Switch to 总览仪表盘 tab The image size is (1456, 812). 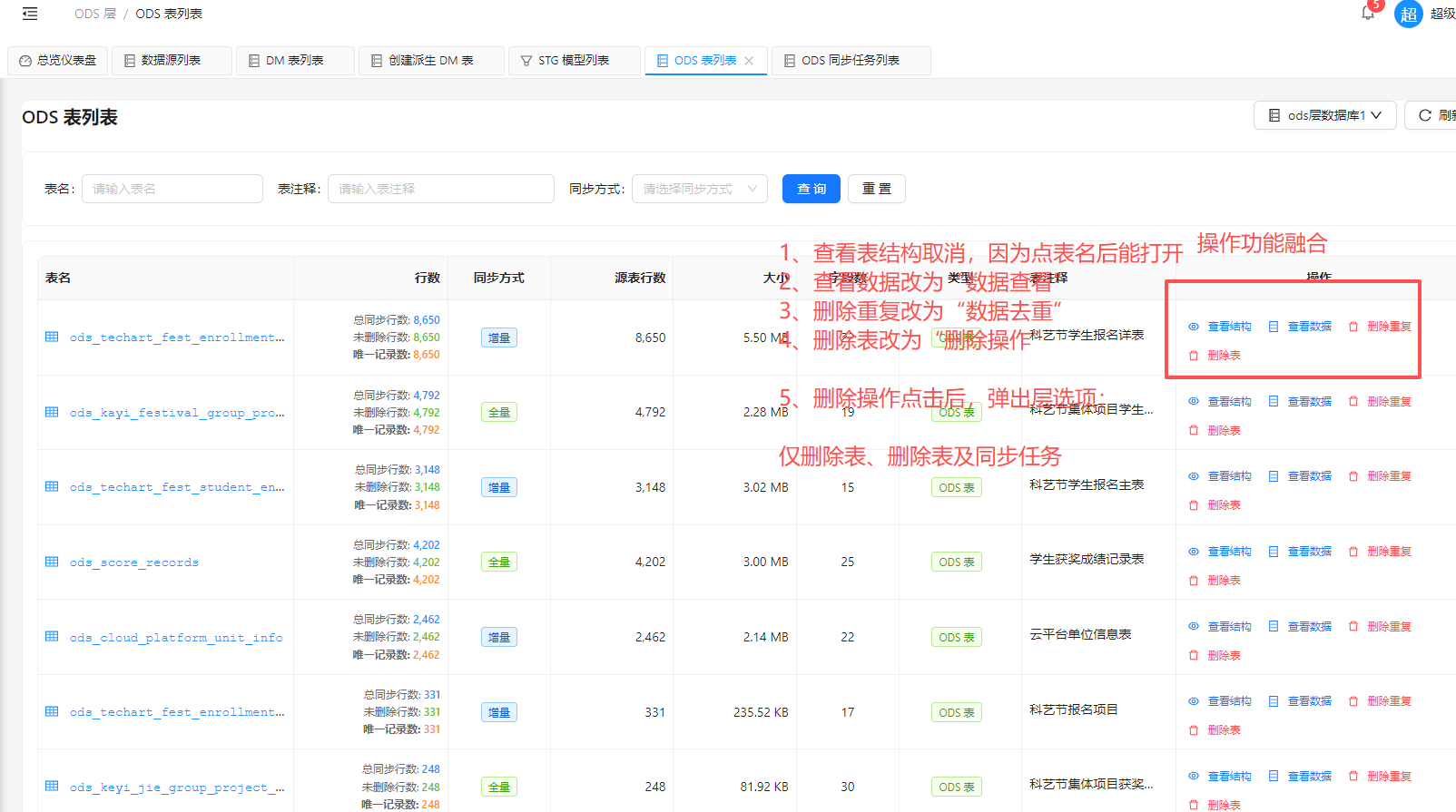tap(58, 61)
